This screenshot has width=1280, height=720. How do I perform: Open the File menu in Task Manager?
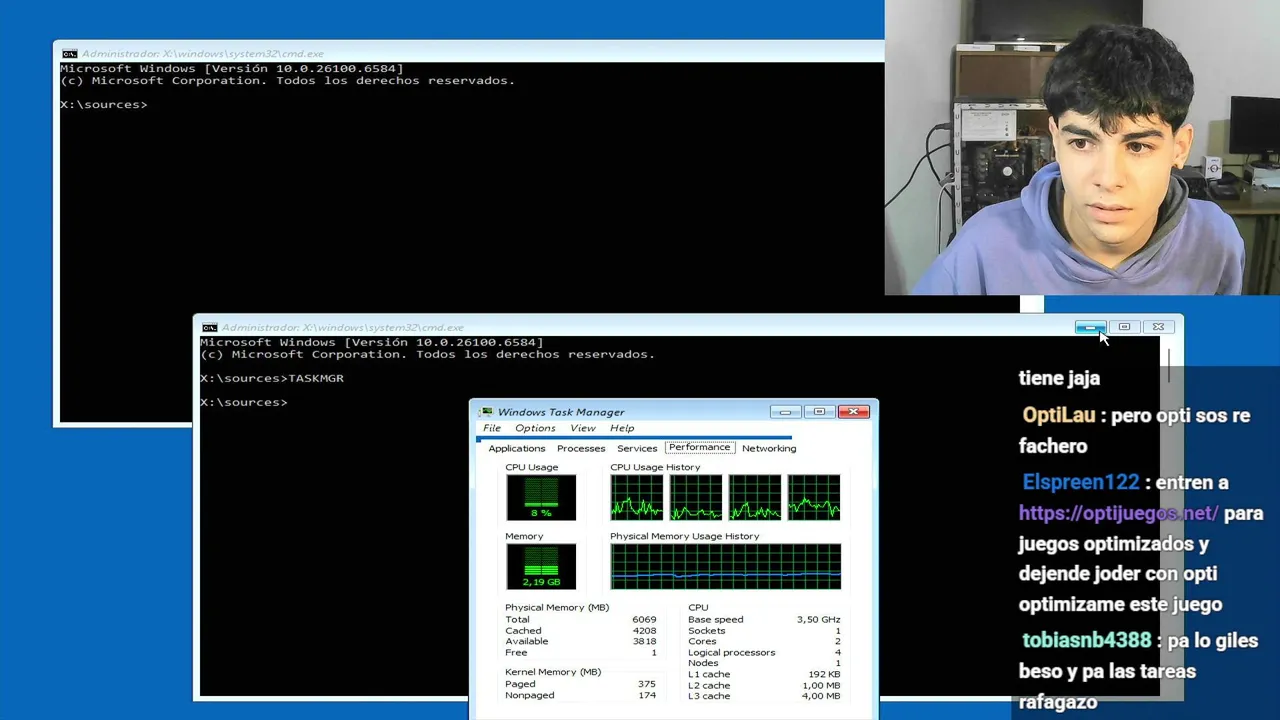(x=492, y=428)
